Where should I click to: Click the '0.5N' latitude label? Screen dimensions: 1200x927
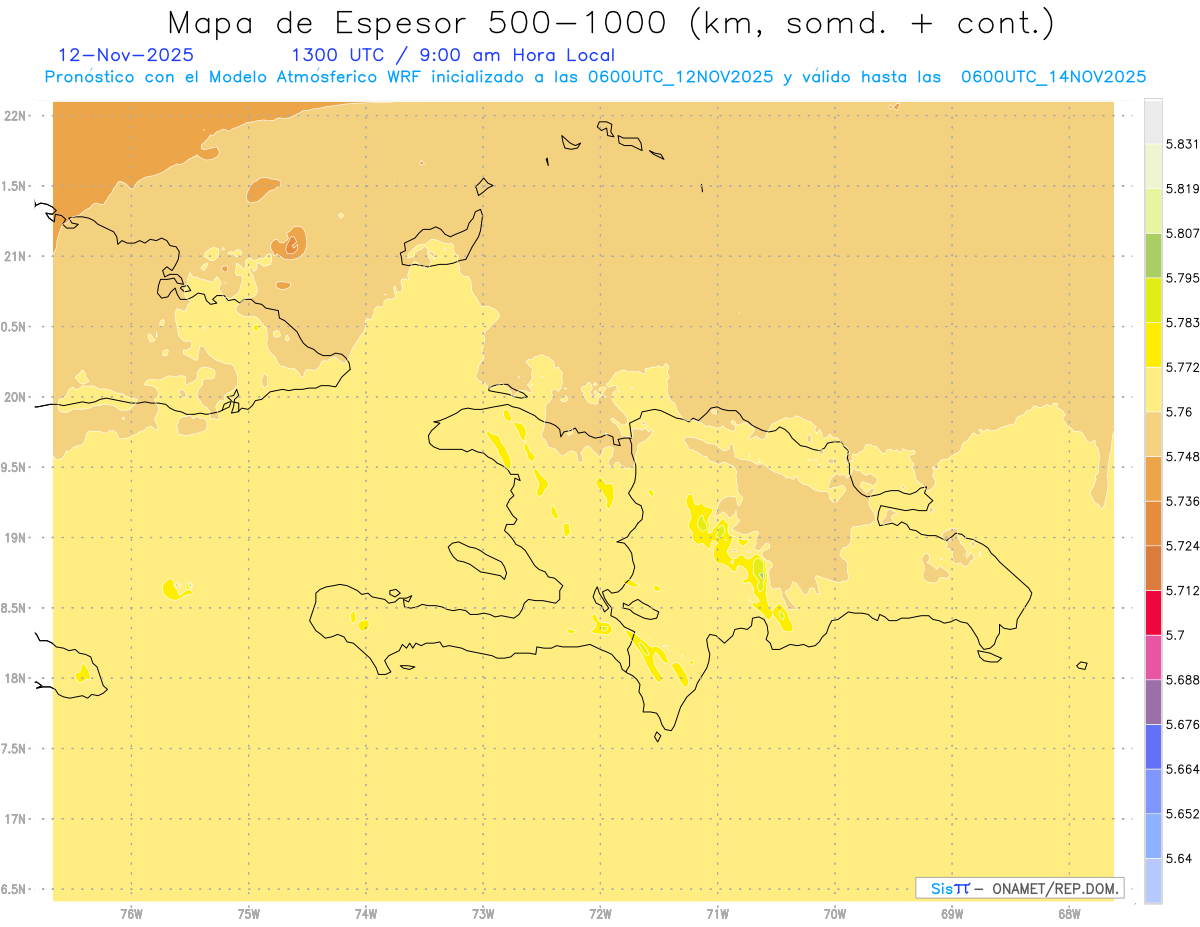point(15,327)
